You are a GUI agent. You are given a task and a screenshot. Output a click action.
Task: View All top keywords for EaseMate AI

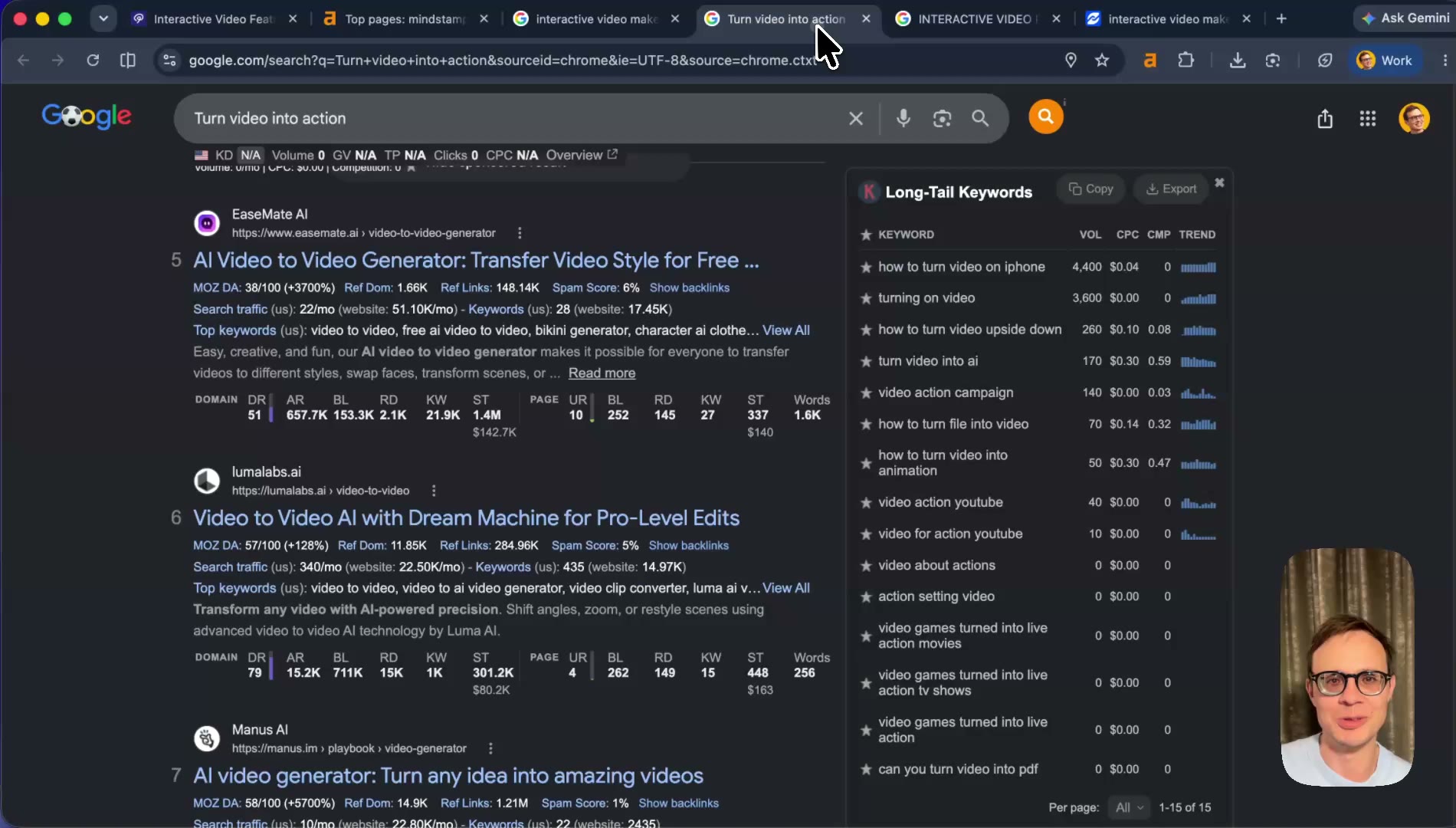pyautogui.click(x=786, y=330)
